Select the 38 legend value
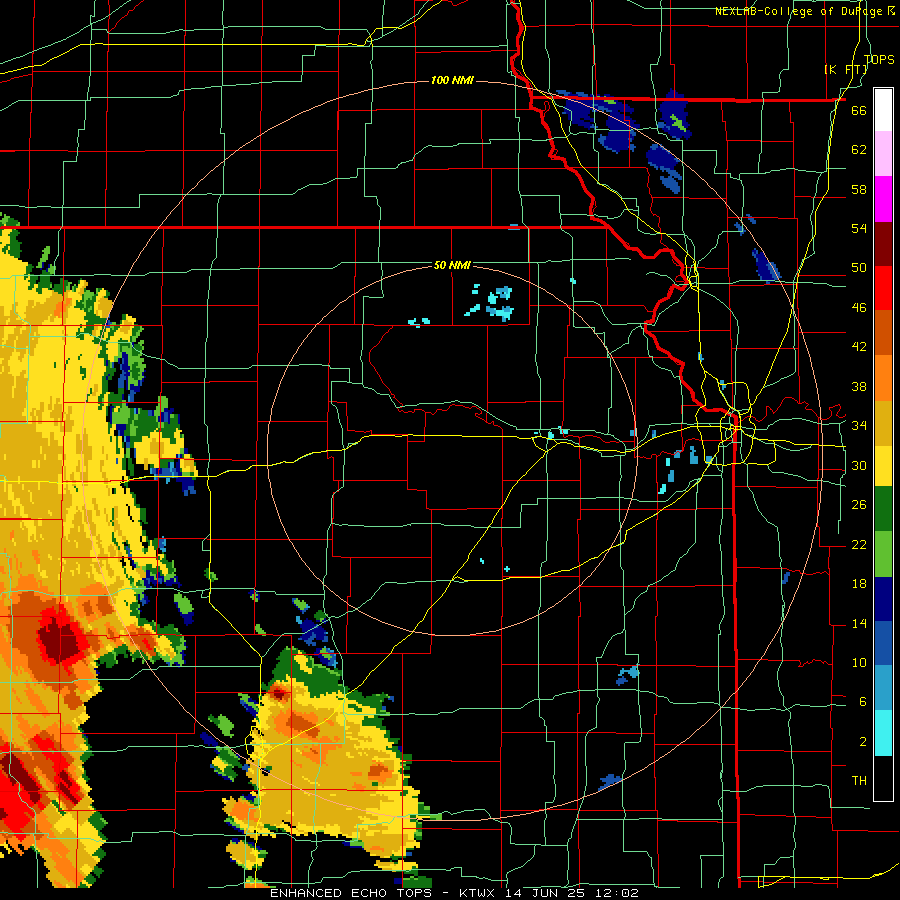Viewport: 900px width, 900px height. [x=859, y=386]
